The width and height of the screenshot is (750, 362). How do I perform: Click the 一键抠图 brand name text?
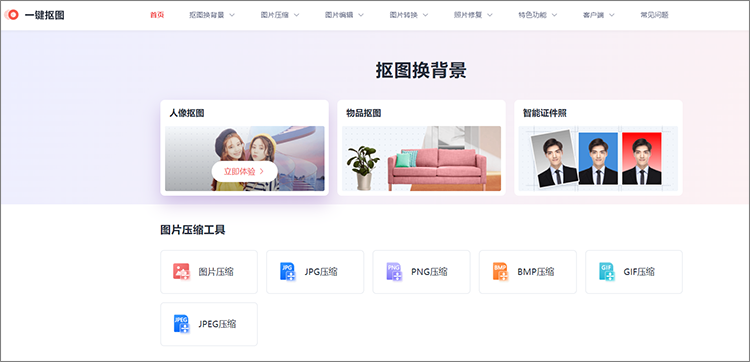click(x=44, y=15)
